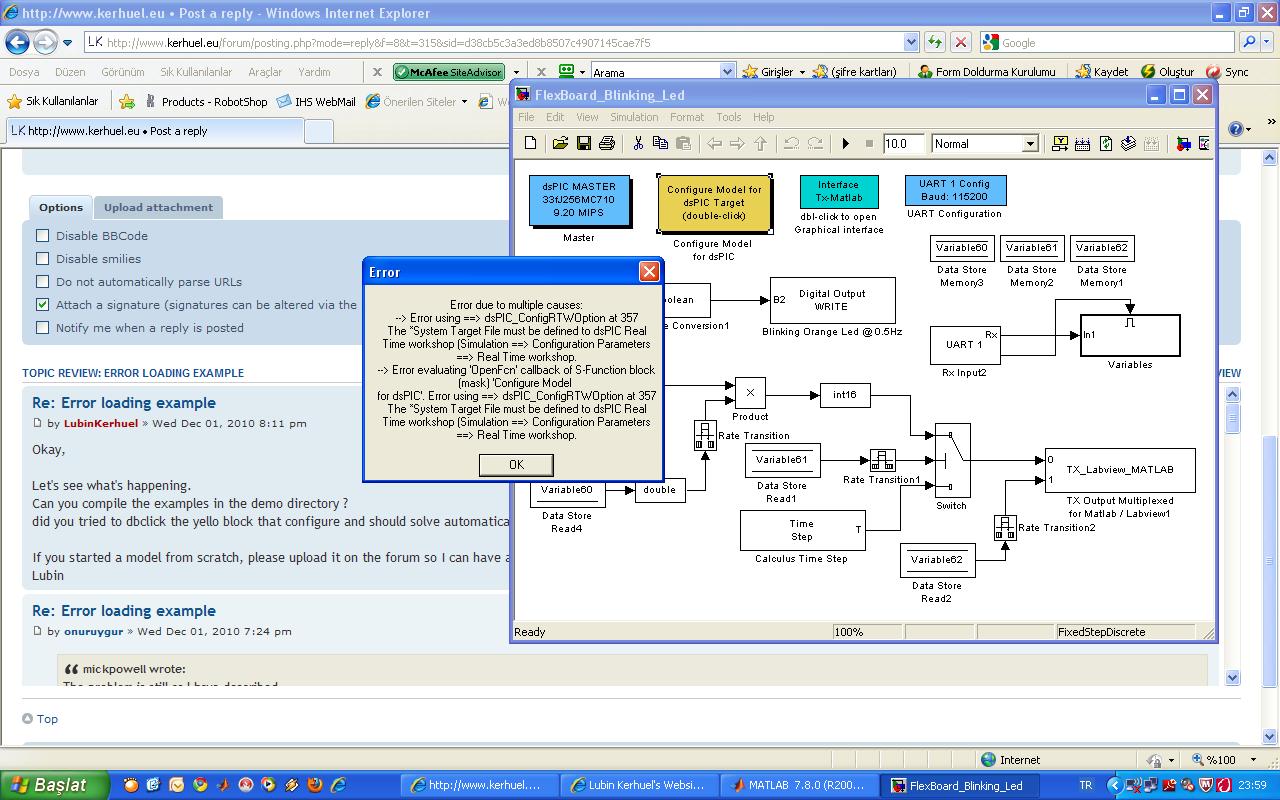Screen dimensions: 1280x800
Task: Click the Cut scissors icon in Simulink toolbar
Action: [637, 144]
